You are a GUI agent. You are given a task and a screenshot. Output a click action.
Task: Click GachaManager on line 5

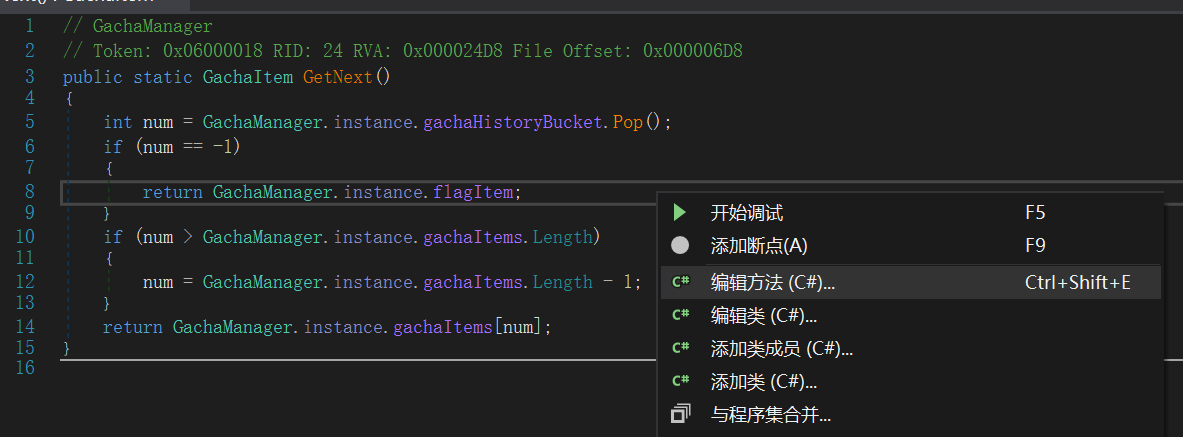click(263, 122)
